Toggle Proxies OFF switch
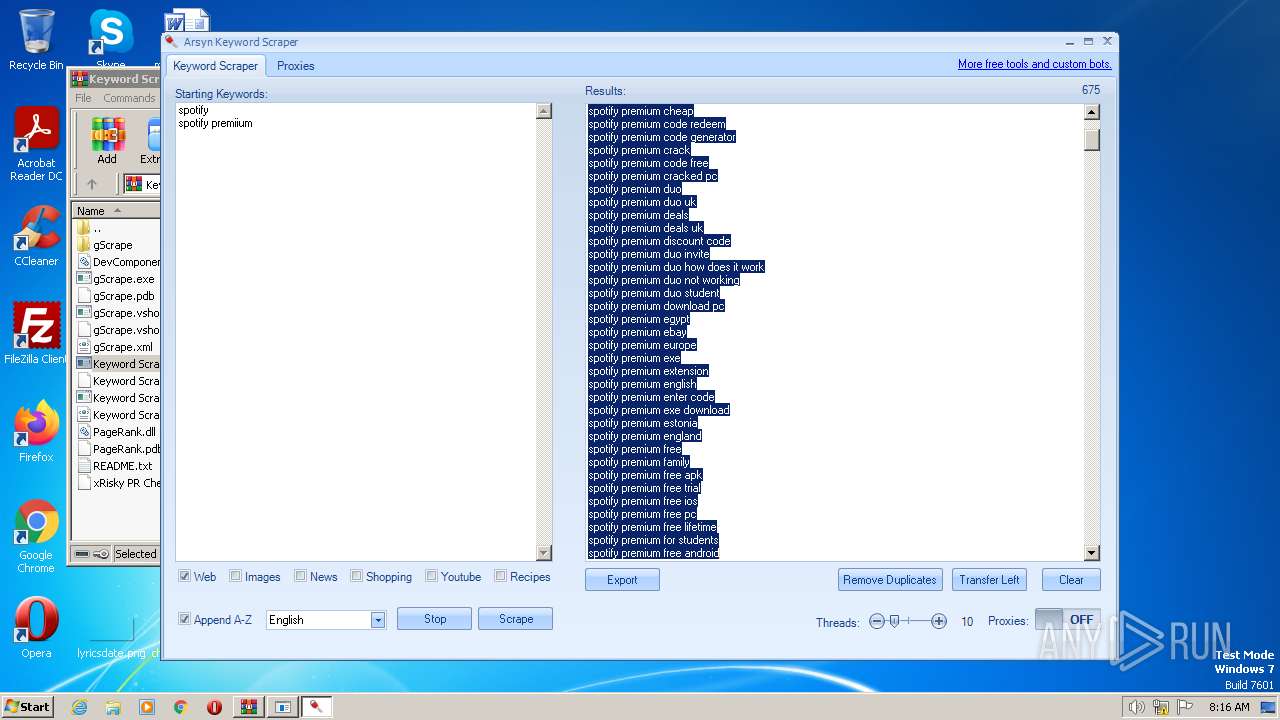 [x=1068, y=620]
